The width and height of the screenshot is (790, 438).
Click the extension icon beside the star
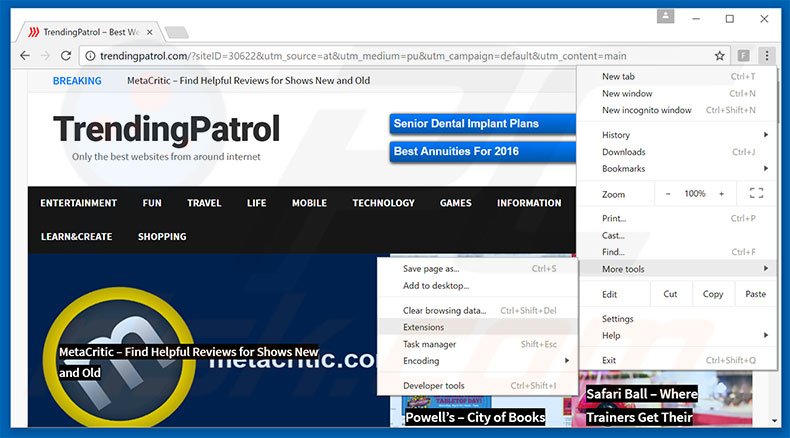pos(743,55)
